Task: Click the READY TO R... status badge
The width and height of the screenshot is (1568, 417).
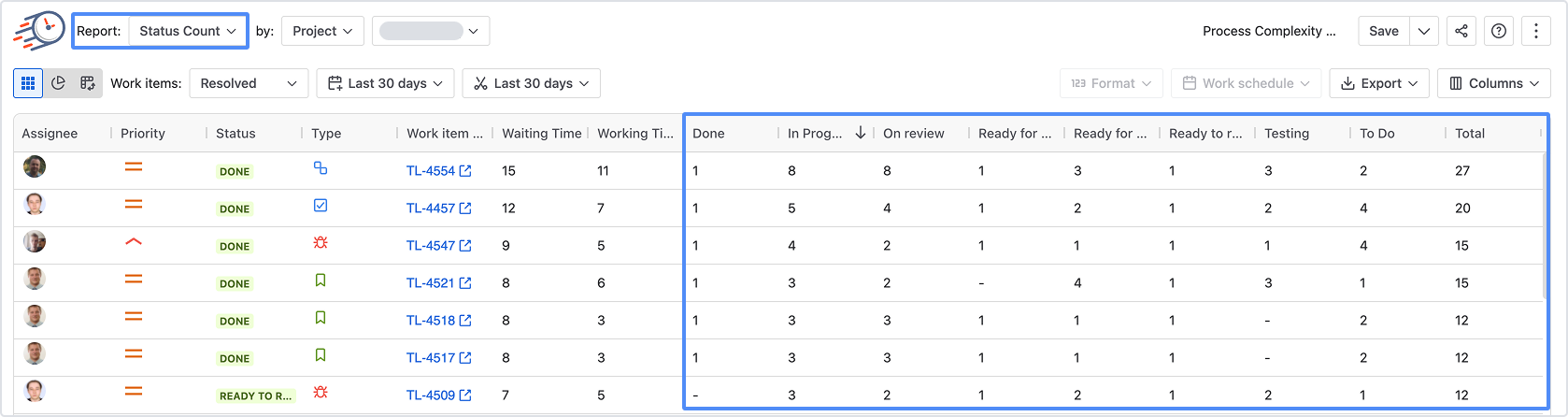Action: [255, 395]
